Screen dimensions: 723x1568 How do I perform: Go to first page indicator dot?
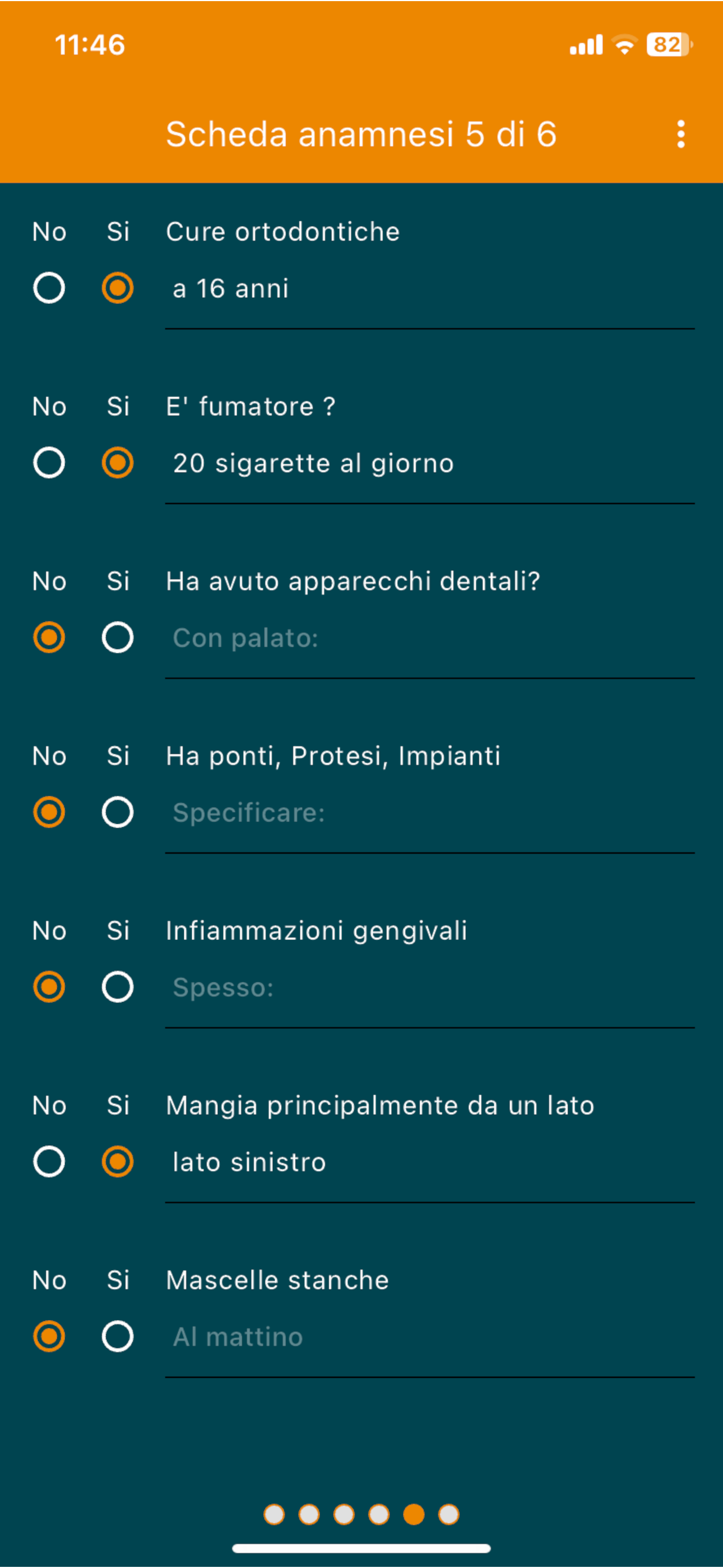pos(274,1514)
